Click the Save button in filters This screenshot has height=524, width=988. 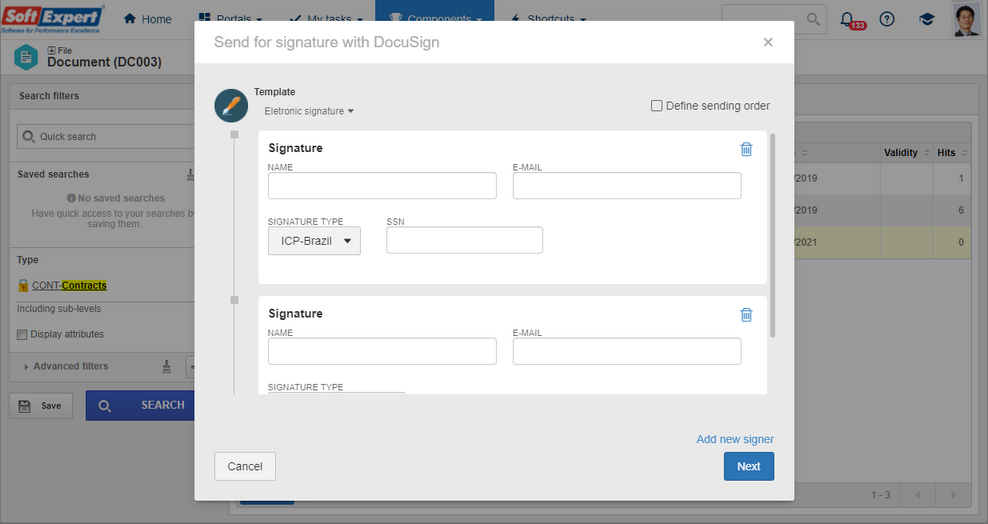coord(41,406)
